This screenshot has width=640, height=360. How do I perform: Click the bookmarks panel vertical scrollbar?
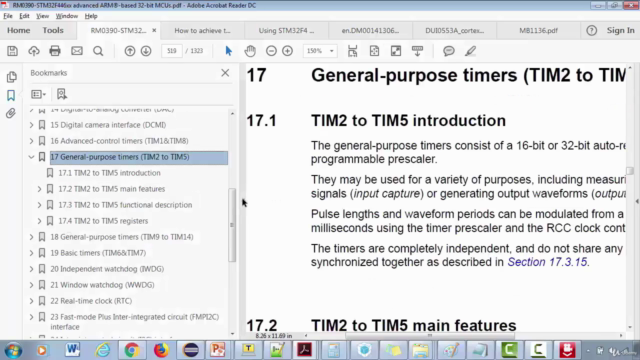(x=232, y=224)
